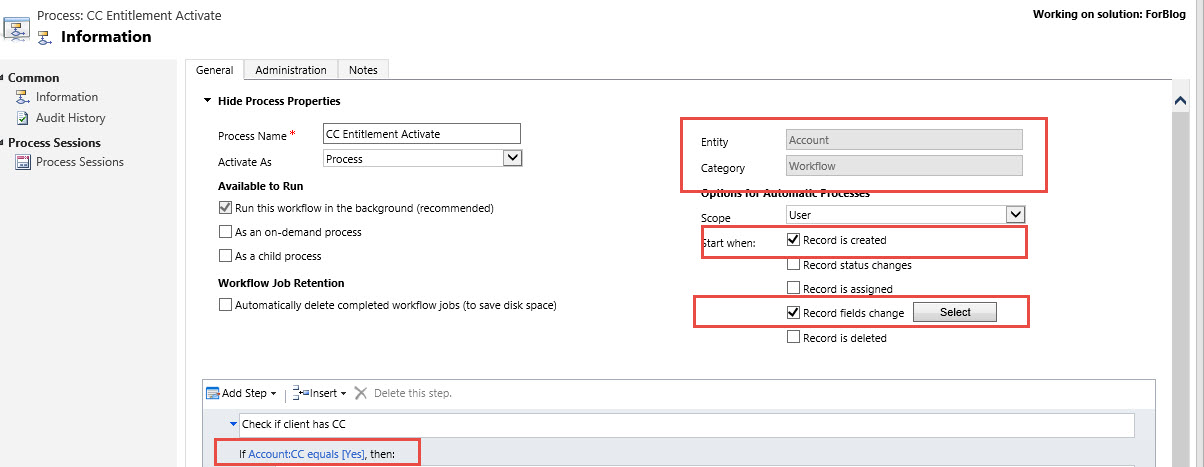Screen dimensions: 1204x467
Task: Click the Information icon in the sidebar
Action: [x=23, y=97]
